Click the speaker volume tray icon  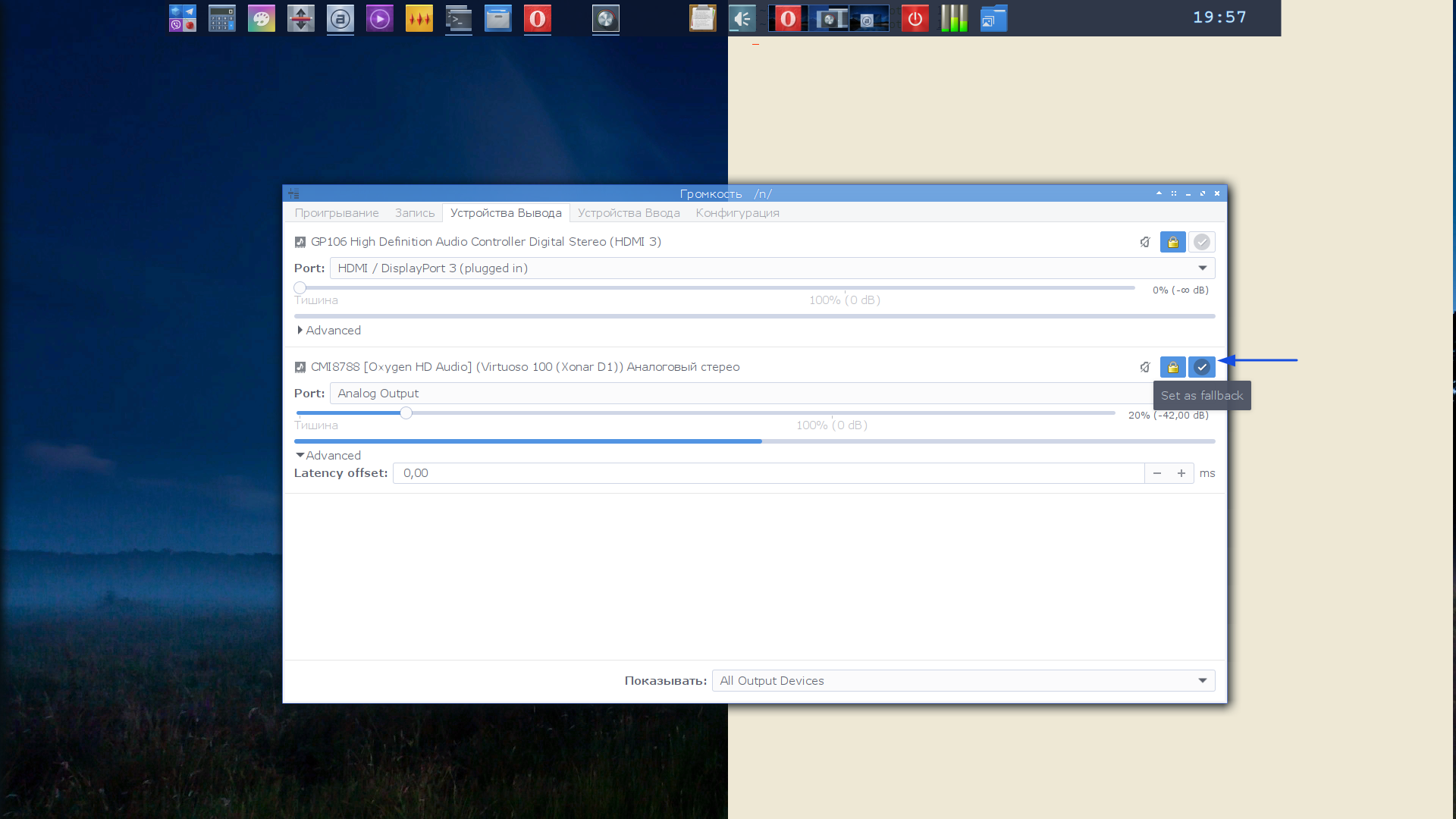point(742,18)
